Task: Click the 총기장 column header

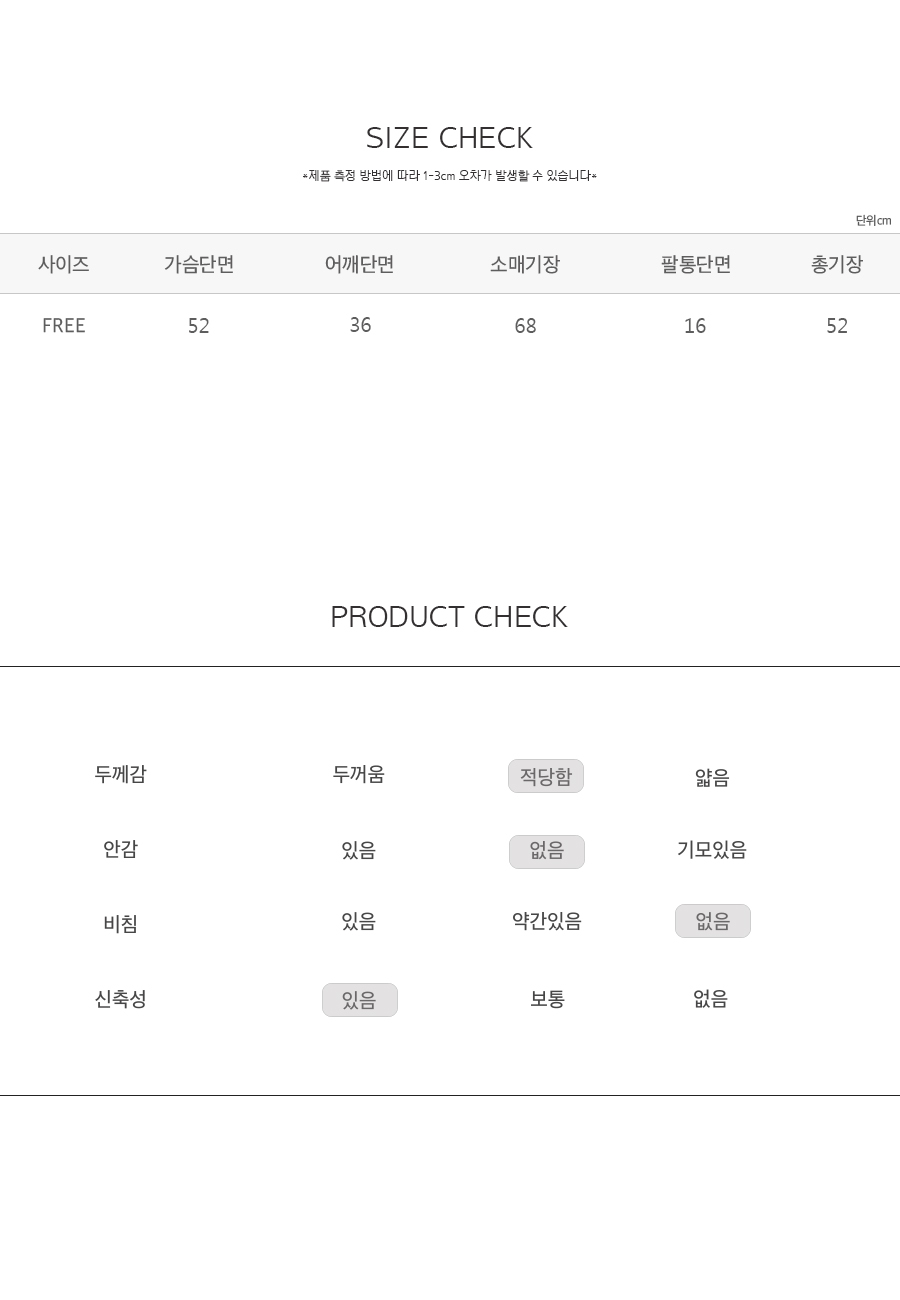Action: [837, 264]
